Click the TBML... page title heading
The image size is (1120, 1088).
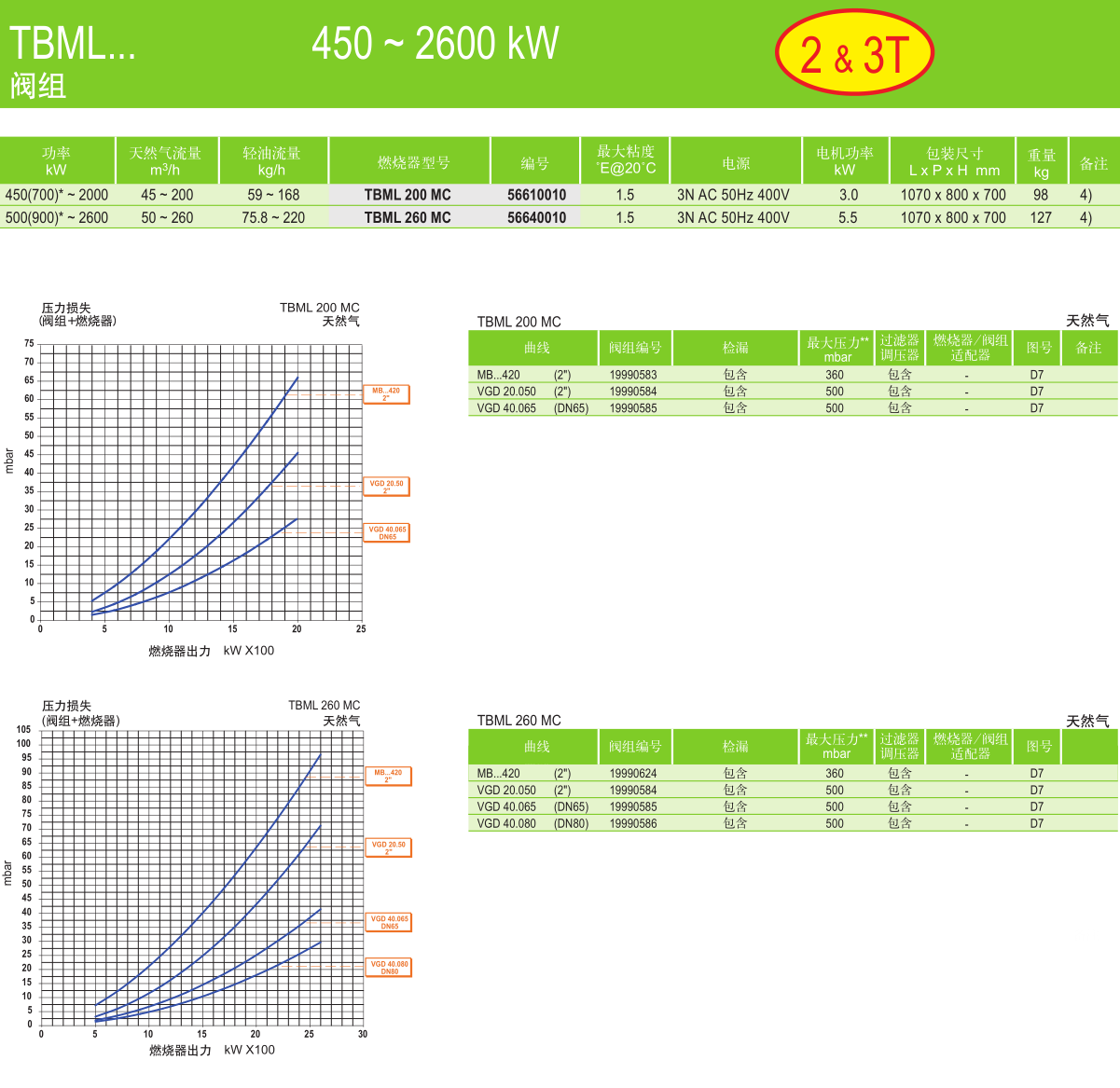point(73,44)
